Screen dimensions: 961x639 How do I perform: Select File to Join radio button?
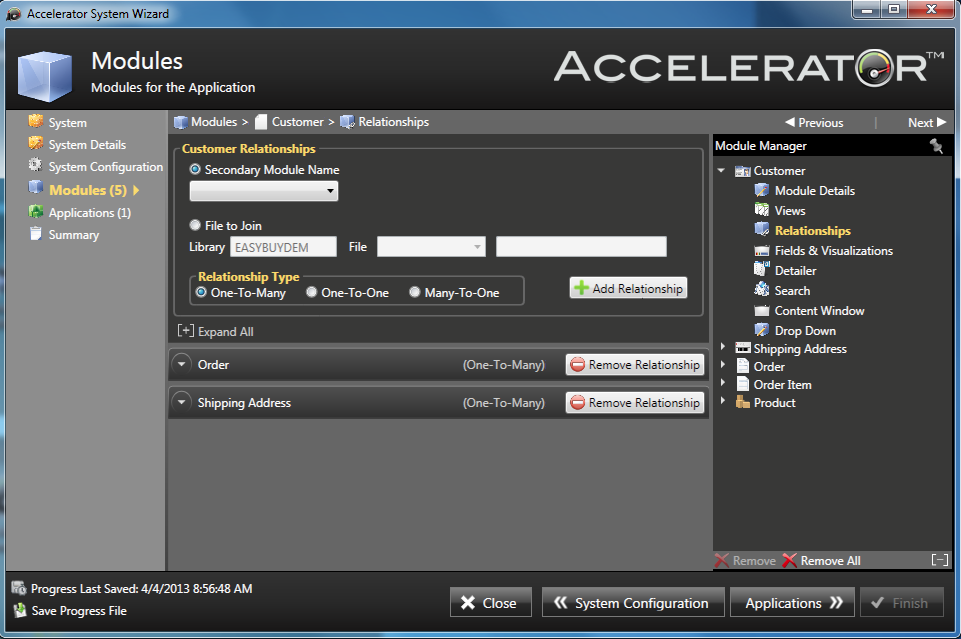[x=195, y=225]
